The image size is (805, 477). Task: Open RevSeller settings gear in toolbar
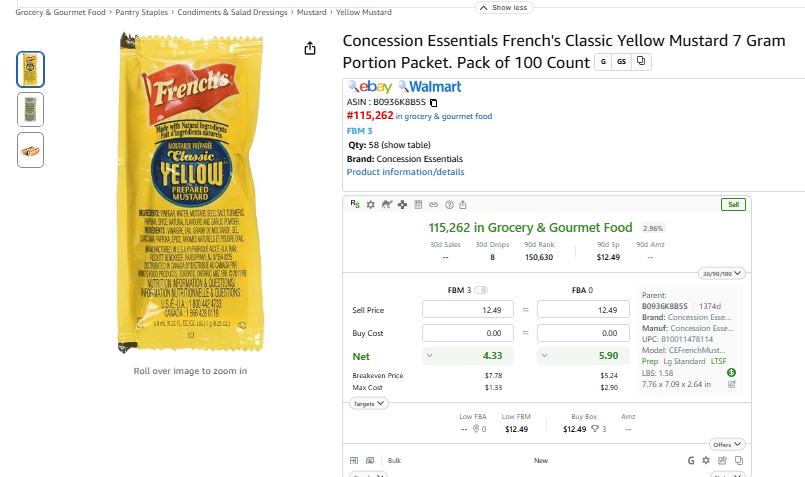(x=371, y=204)
